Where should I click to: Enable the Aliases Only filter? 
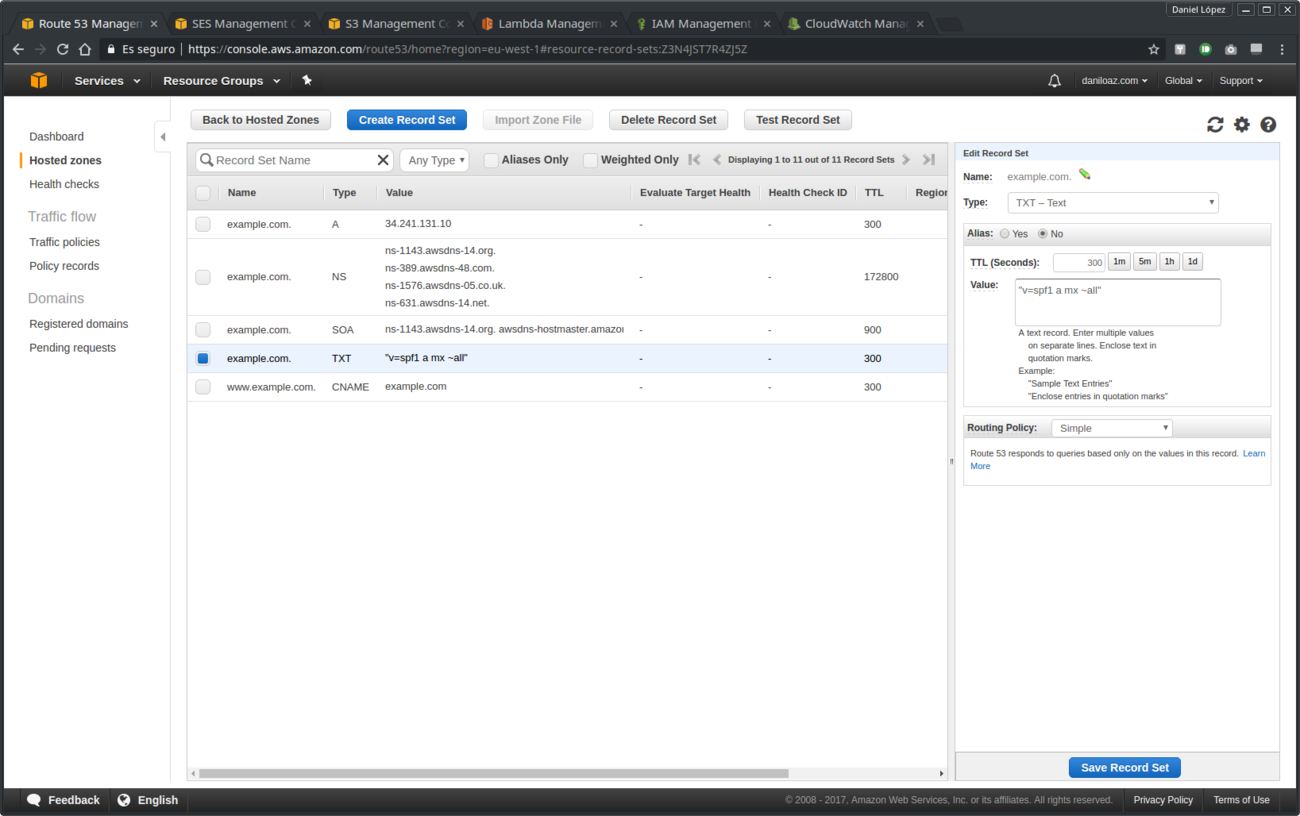click(x=490, y=159)
